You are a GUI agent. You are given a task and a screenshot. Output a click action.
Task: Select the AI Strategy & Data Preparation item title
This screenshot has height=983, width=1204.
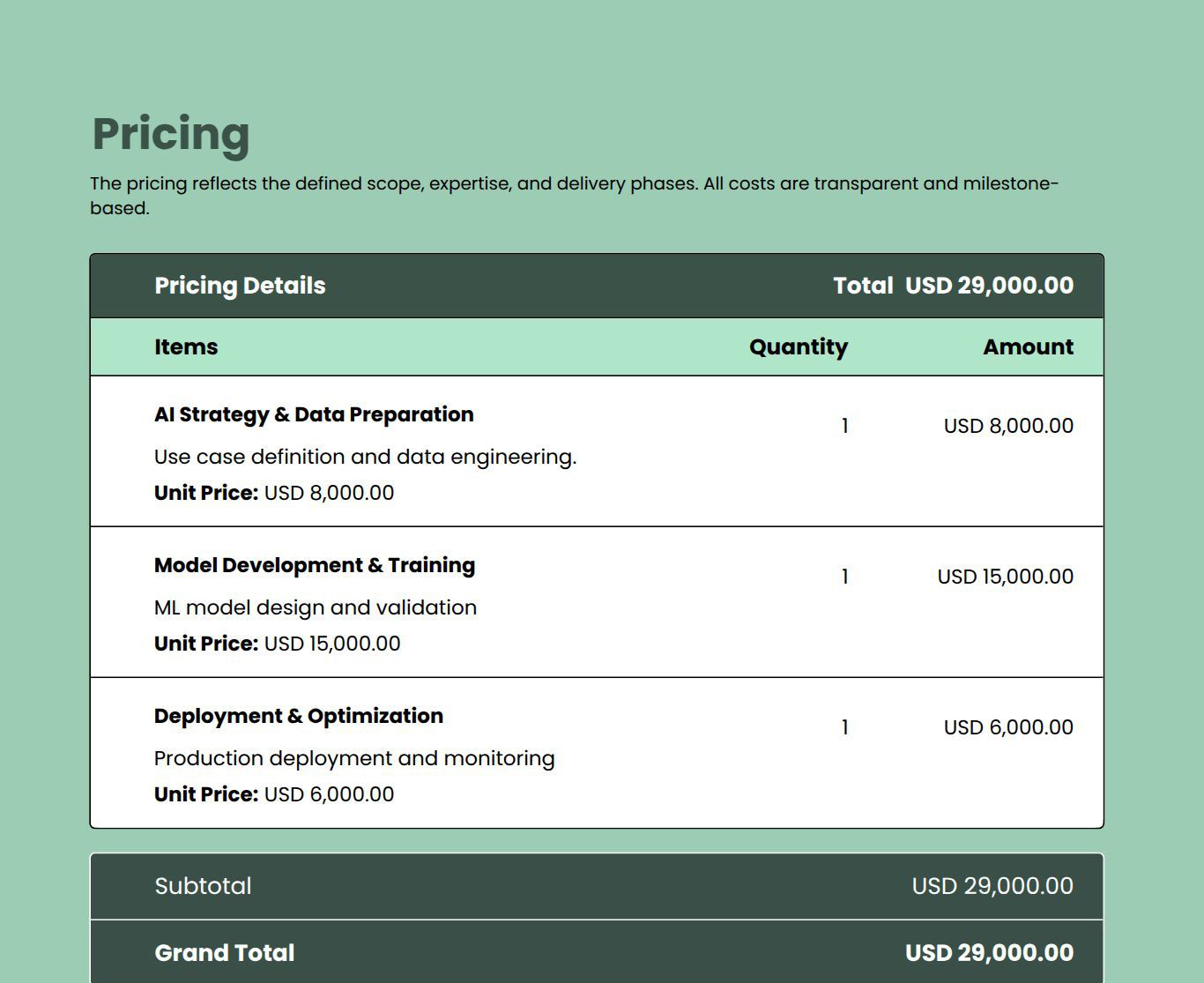[314, 414]
